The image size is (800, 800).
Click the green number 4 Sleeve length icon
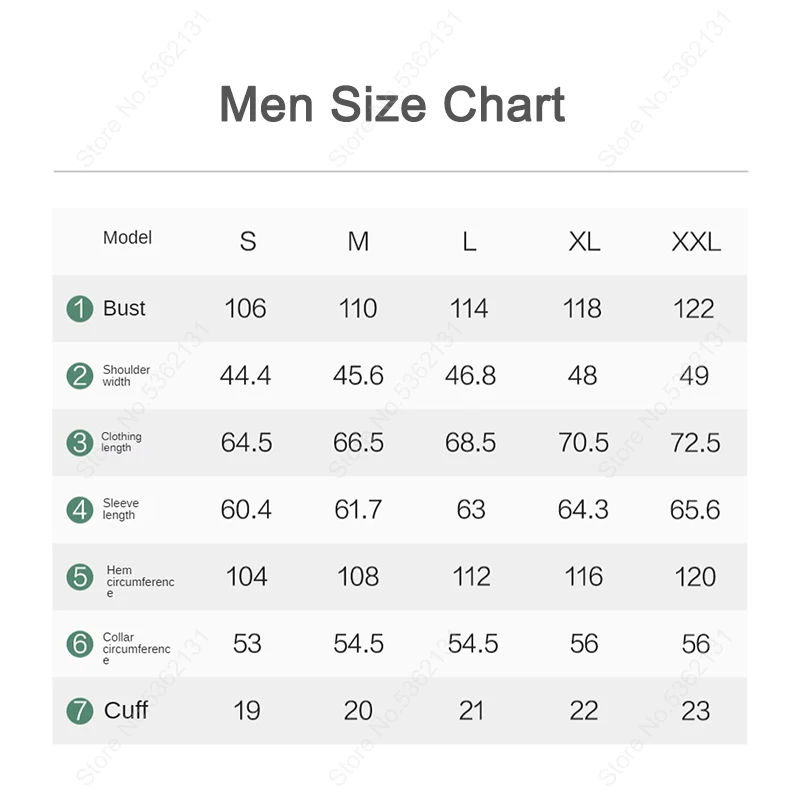[x=80, y=509]
